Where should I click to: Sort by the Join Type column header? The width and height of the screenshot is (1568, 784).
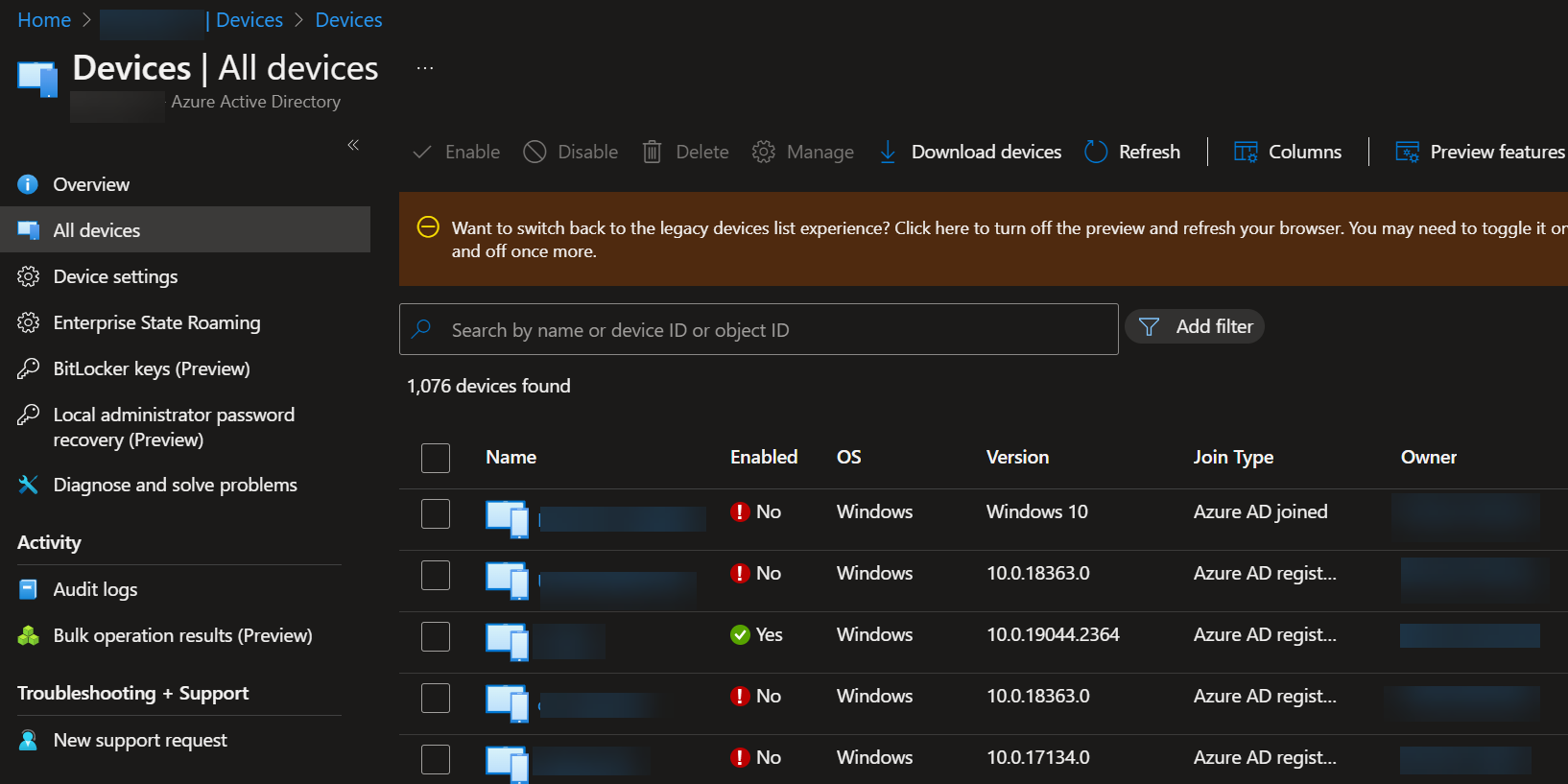pyautogui.click(x=1233, y=458)
